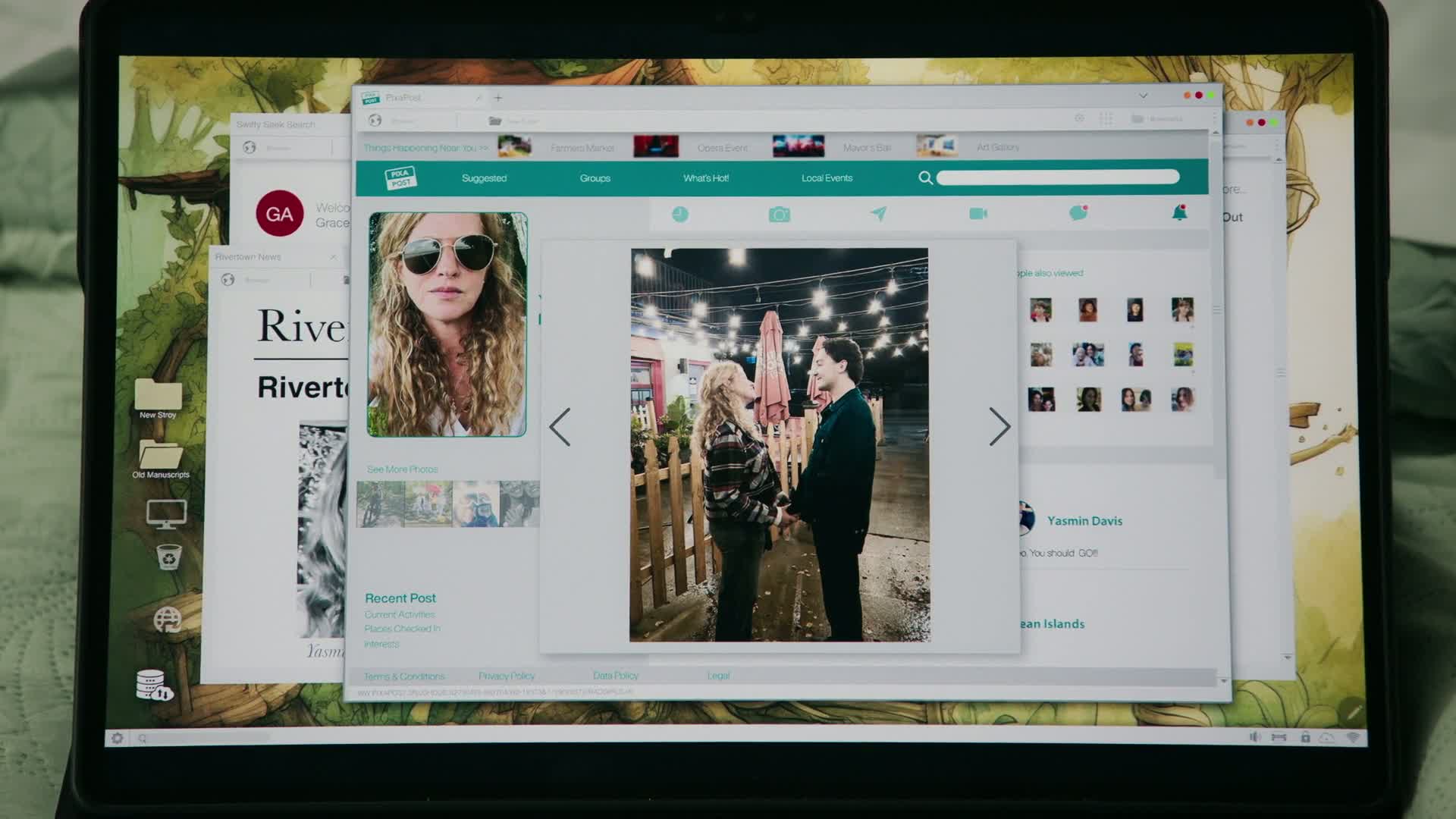
Task: Open the recycle bin on desktop
Action: point(168,557)
